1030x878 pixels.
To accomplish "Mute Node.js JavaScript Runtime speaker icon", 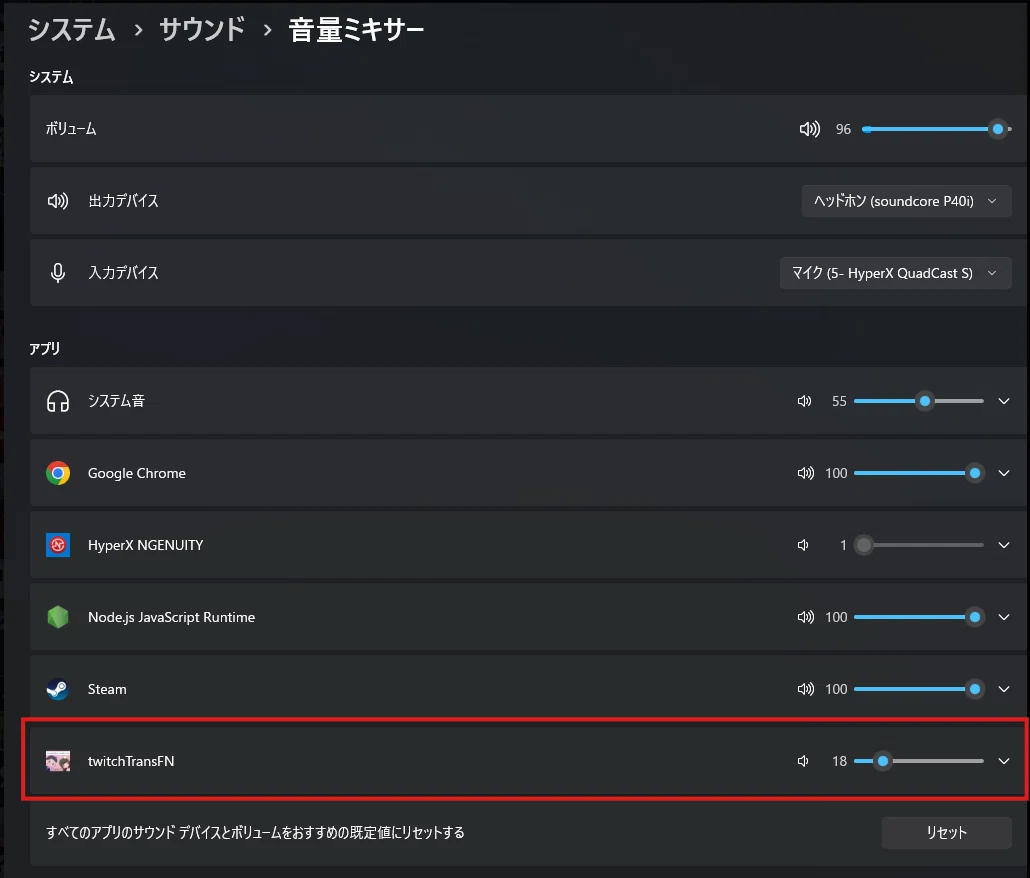I will 805,617.
